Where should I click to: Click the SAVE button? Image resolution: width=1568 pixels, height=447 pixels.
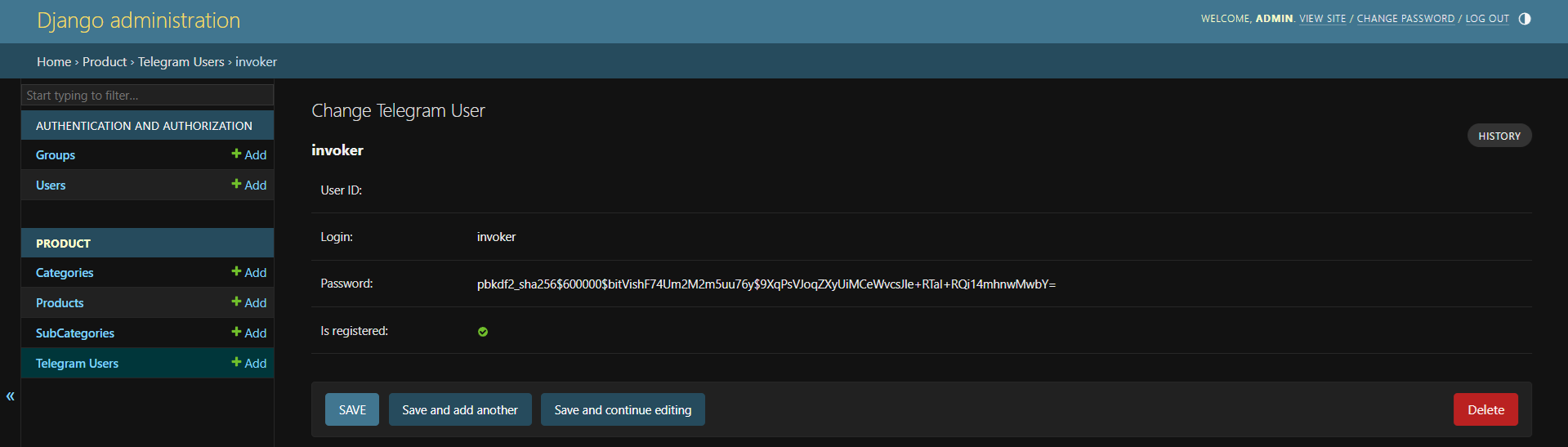pyautogui.click(x=352, y=409)
